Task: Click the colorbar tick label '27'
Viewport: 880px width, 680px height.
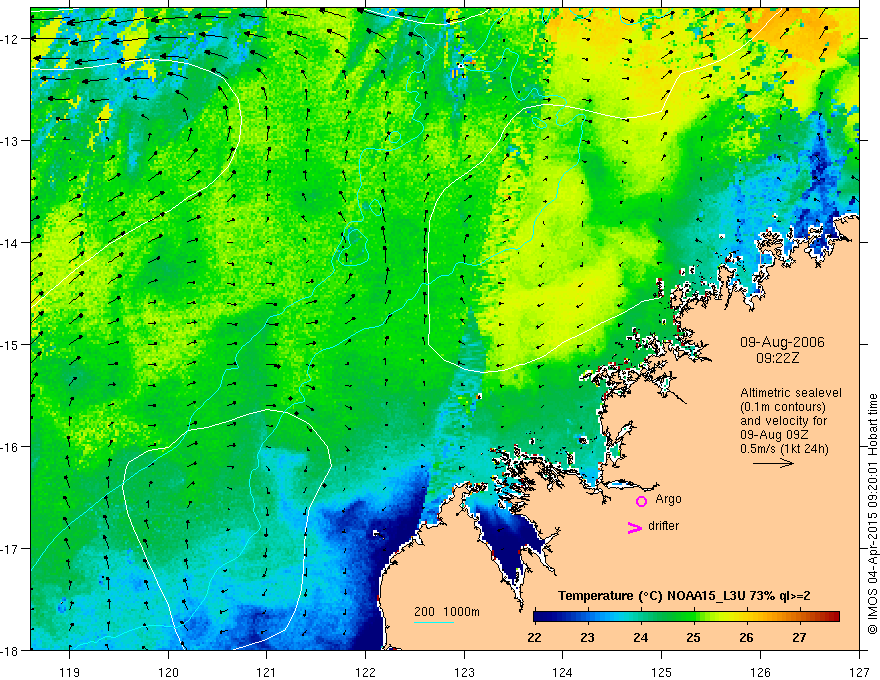Action: 799,637
